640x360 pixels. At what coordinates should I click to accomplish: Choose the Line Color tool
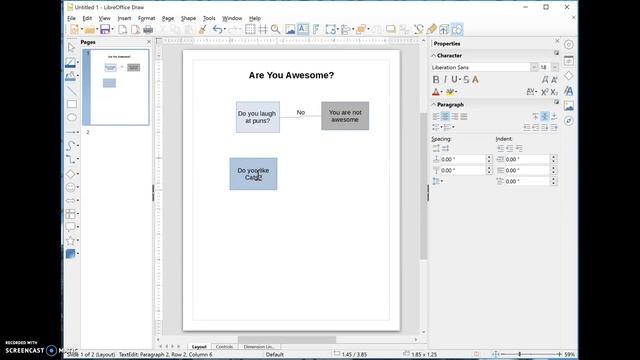(x=70, y=62)
